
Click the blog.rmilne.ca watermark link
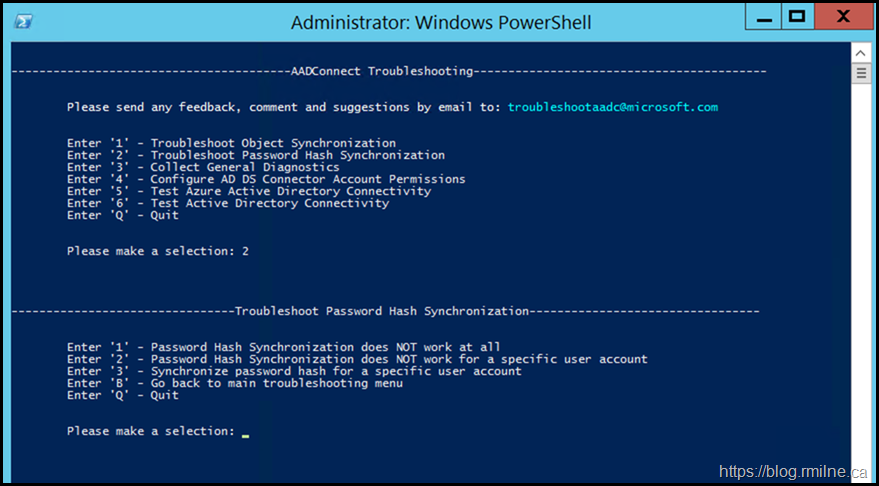click(x=796, y=470)
